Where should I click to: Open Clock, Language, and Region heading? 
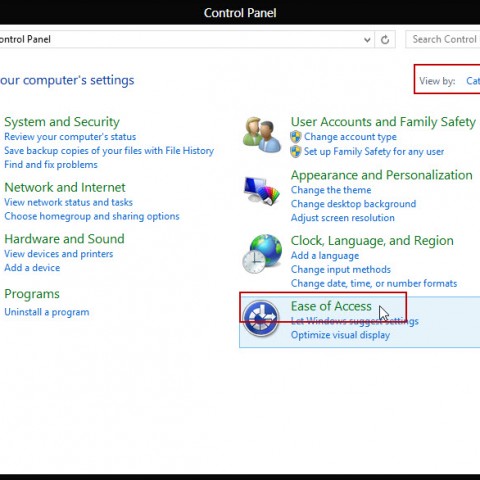(372, 241)
